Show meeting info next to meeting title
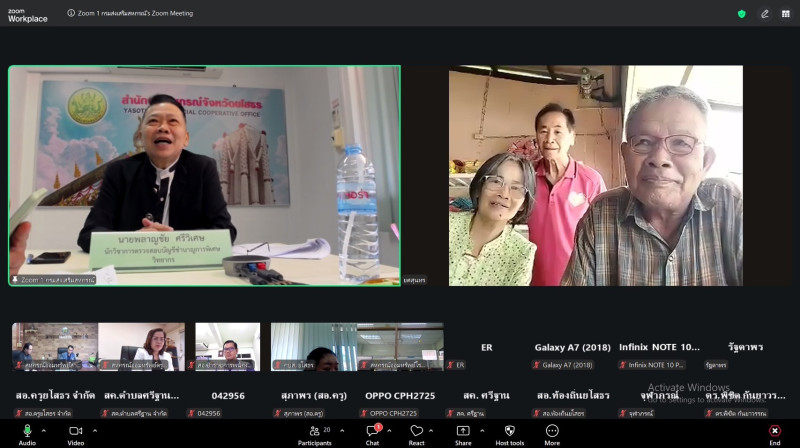Viewport: 800px width, 448px height. coord(71,13)
